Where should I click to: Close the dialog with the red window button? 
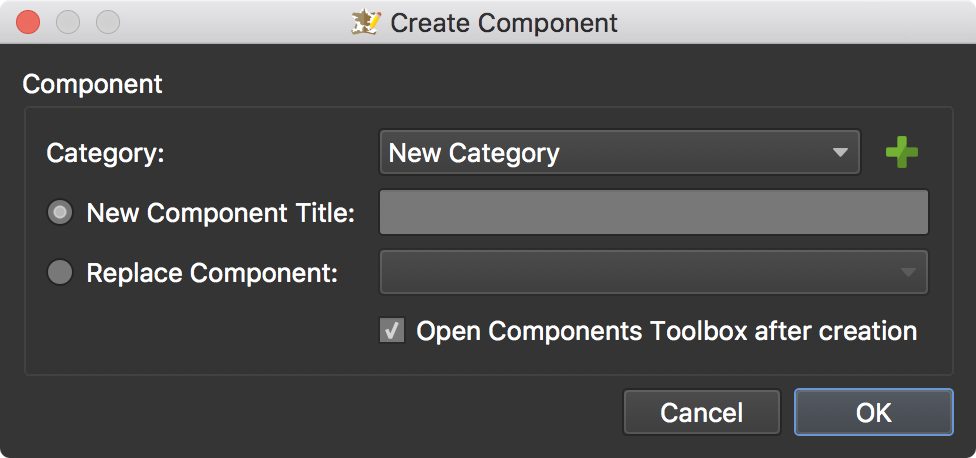pos(28,23)
